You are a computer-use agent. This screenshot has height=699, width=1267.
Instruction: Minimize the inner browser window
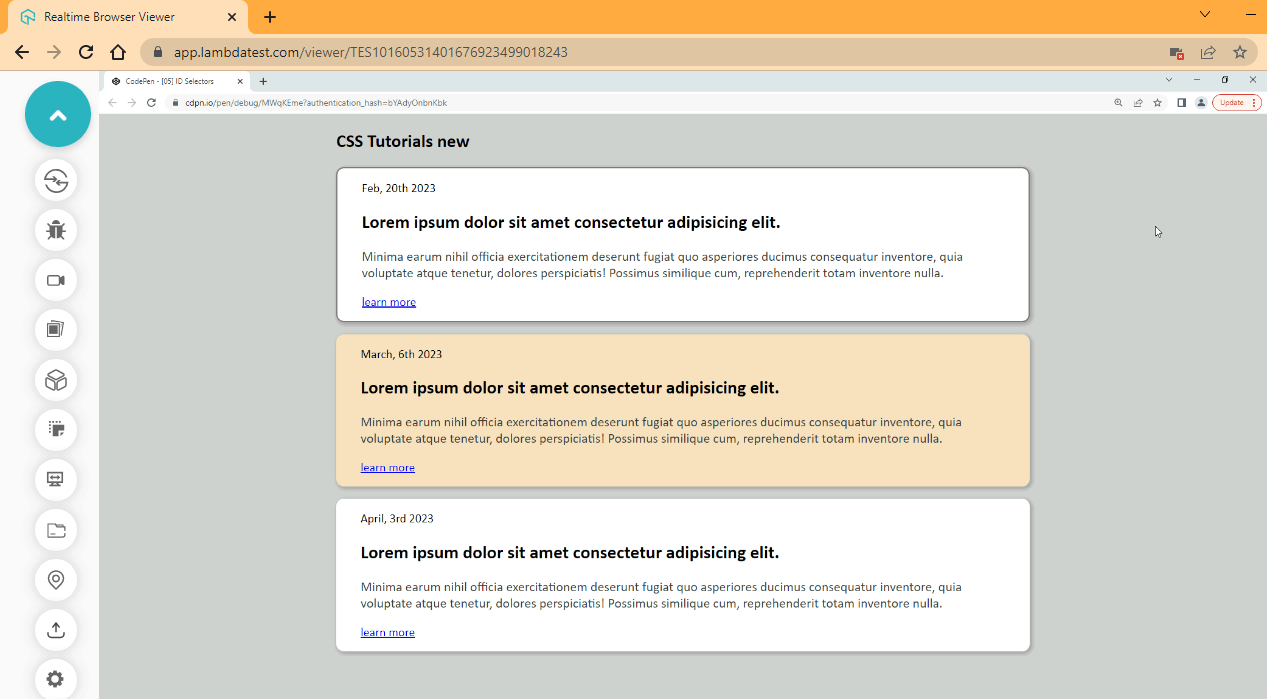point(1197,80)
